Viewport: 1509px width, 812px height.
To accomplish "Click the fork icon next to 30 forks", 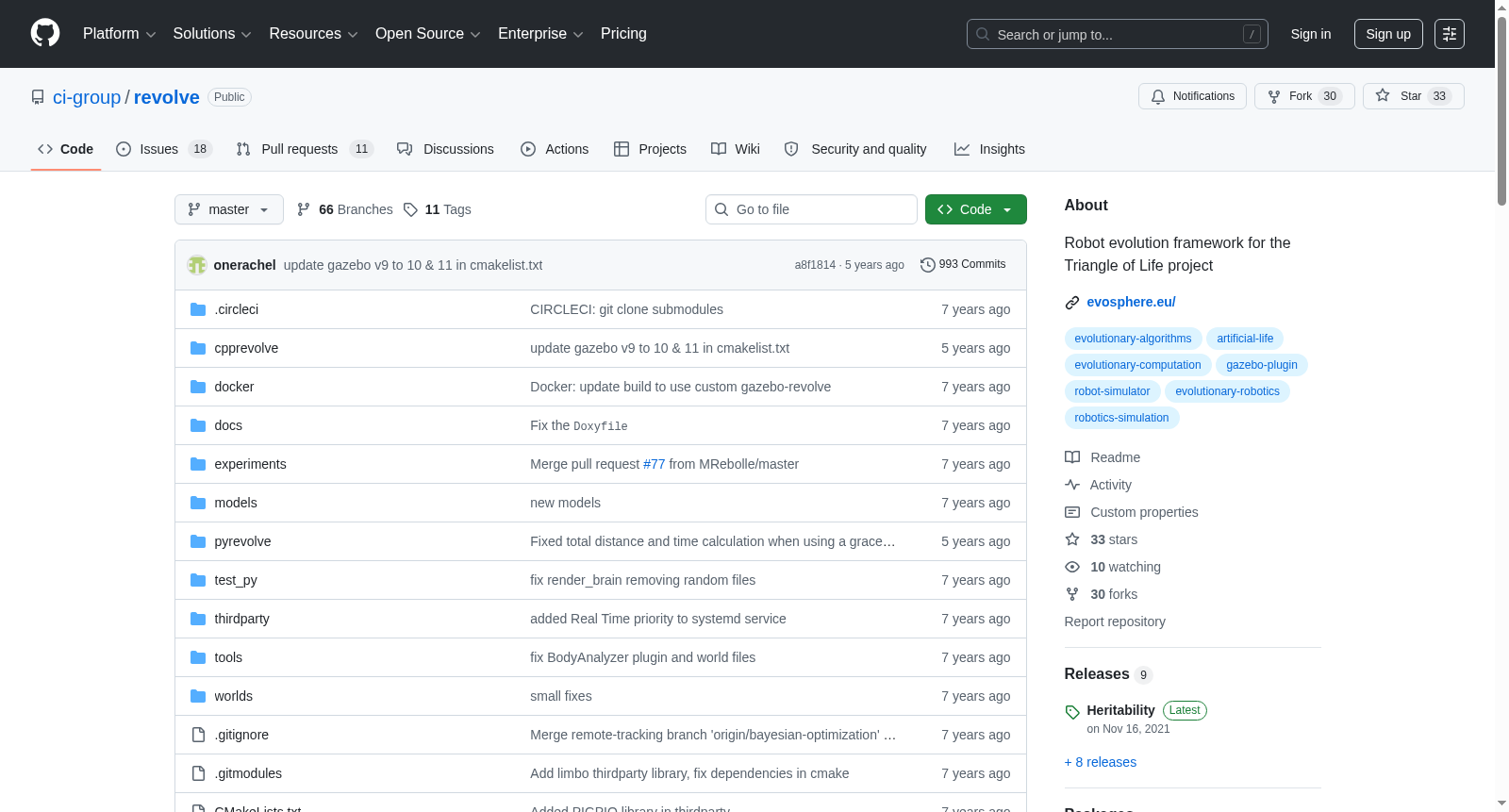I will [1072, 594].
